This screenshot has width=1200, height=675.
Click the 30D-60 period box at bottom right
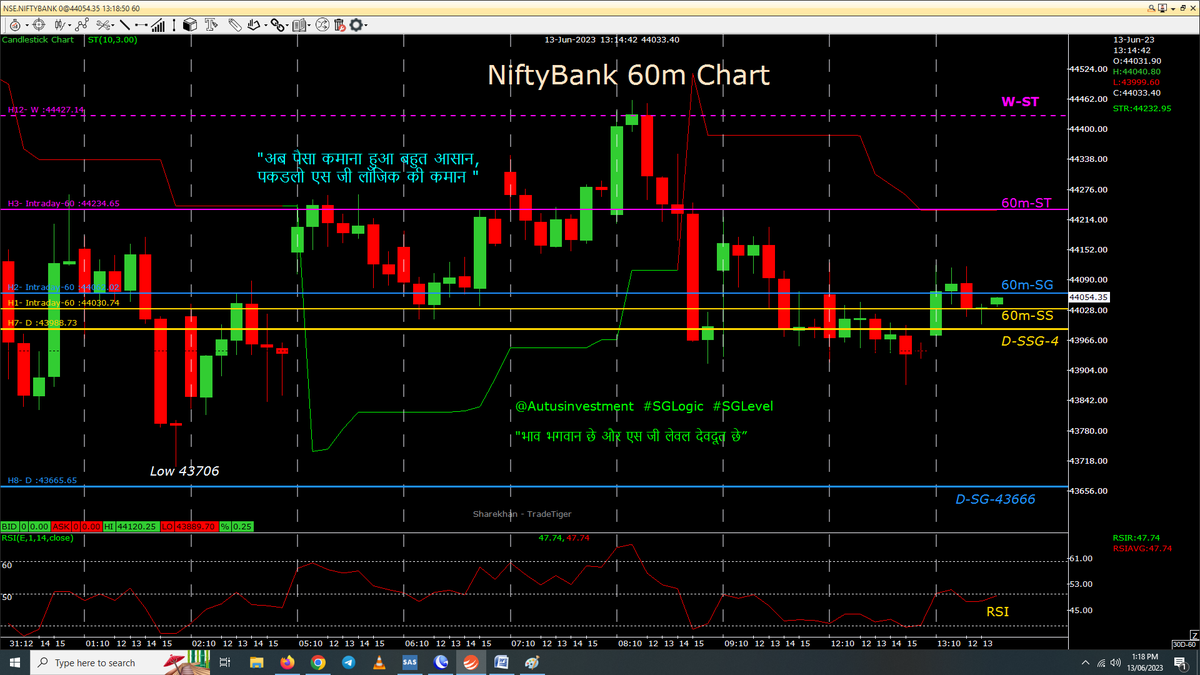point(1183,643)
